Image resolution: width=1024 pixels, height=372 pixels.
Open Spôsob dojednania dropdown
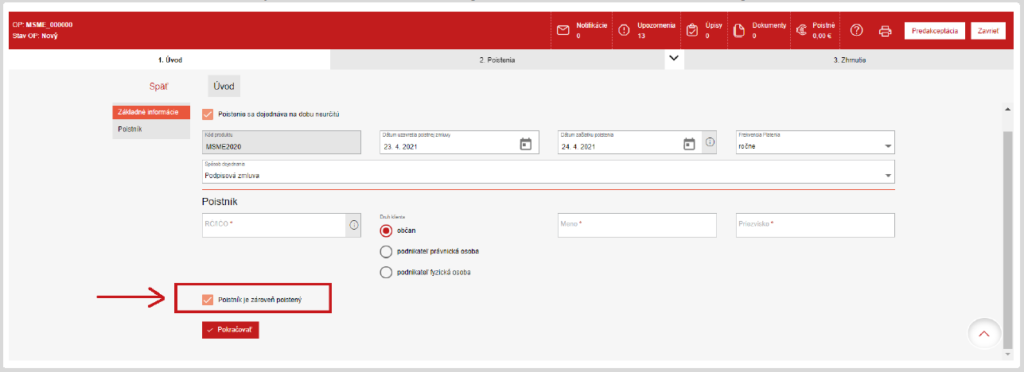pyautogui.click(x=549, y=172)
